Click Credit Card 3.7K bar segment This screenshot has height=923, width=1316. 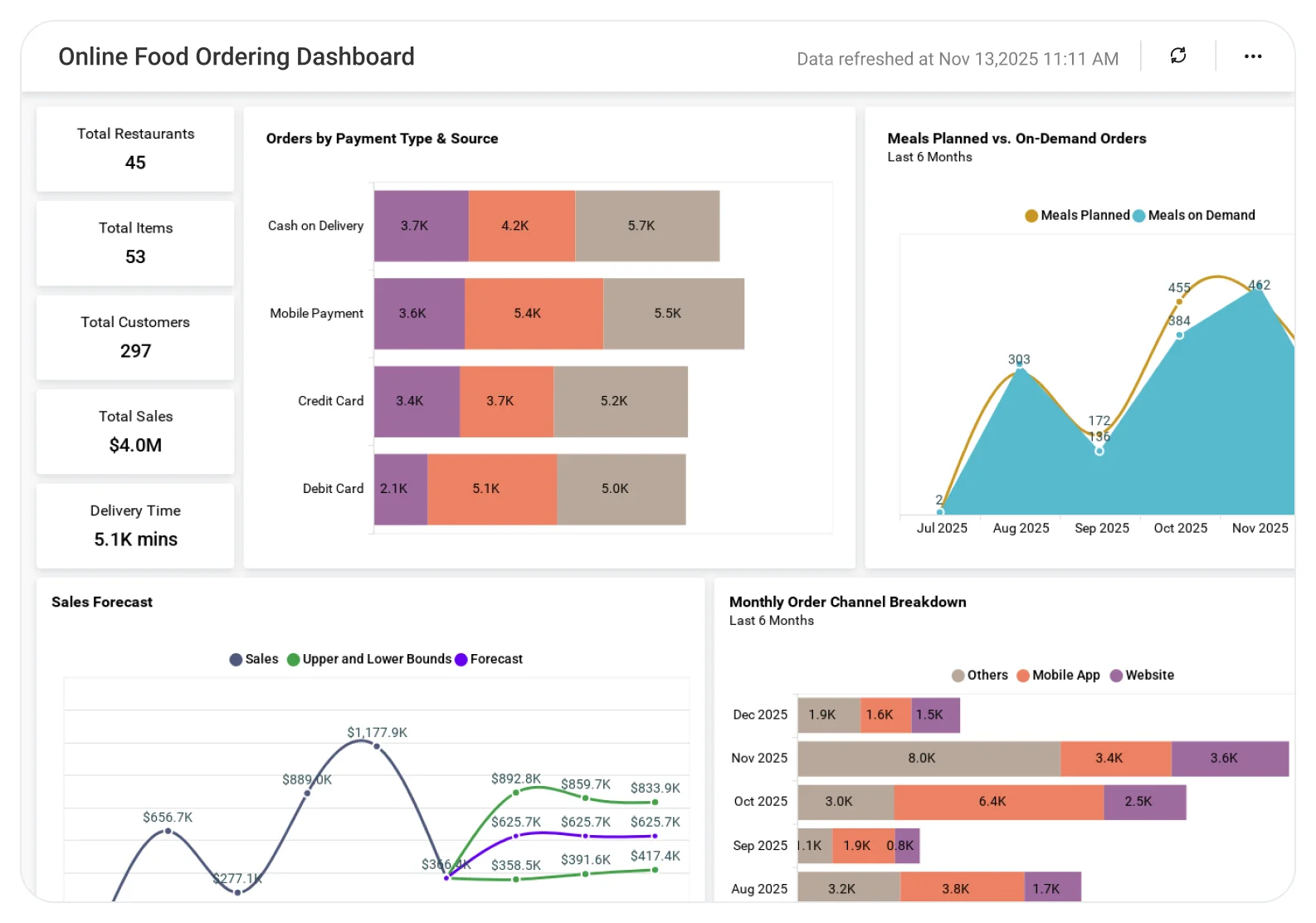click(506, 402)
